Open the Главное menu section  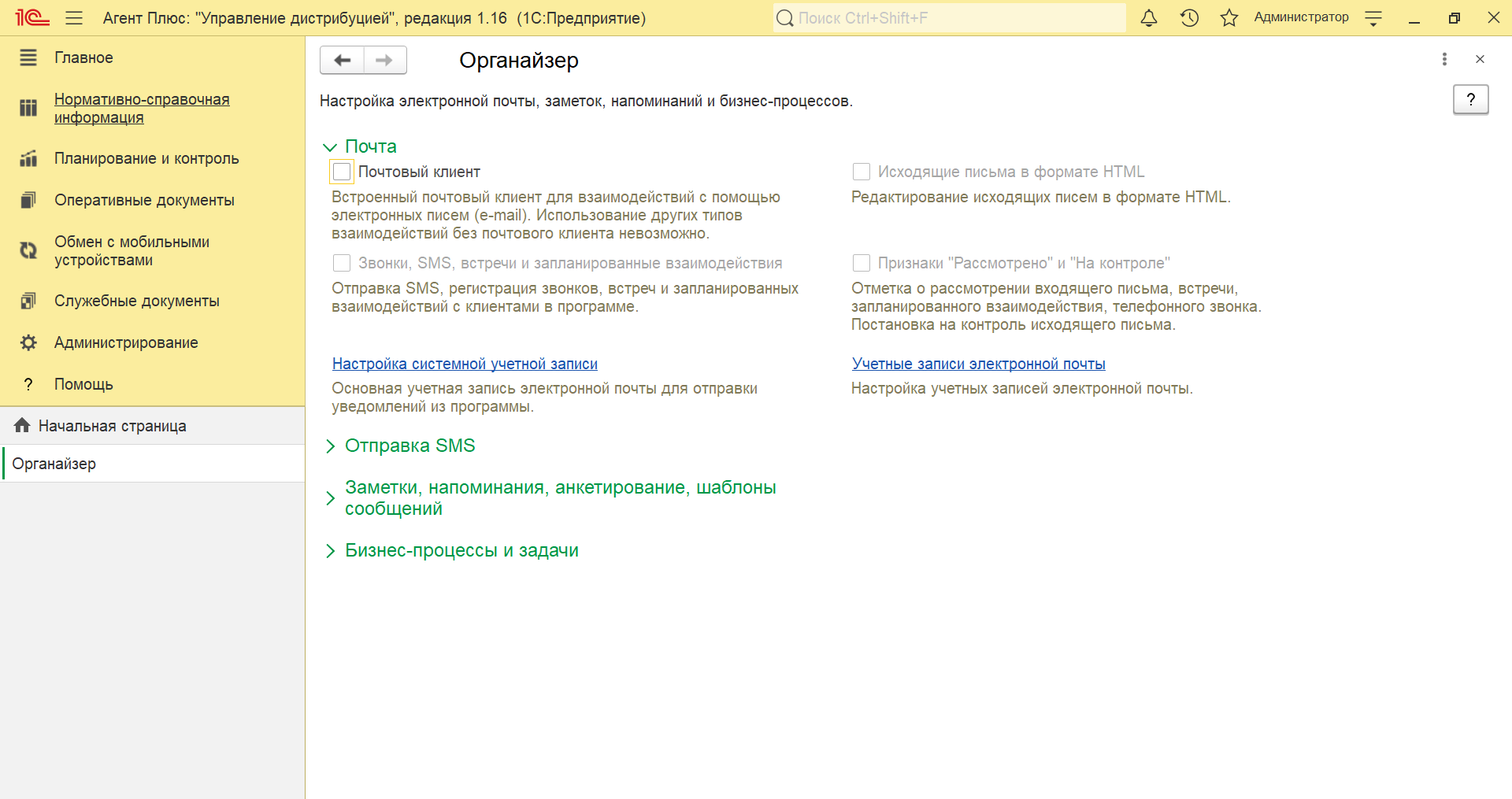pos(83,57)
